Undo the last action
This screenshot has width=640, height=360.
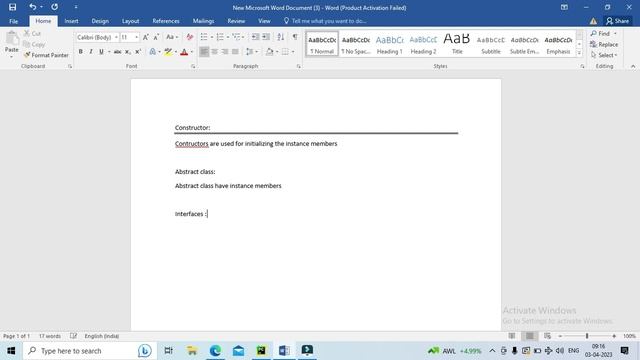tap(32, 7)
